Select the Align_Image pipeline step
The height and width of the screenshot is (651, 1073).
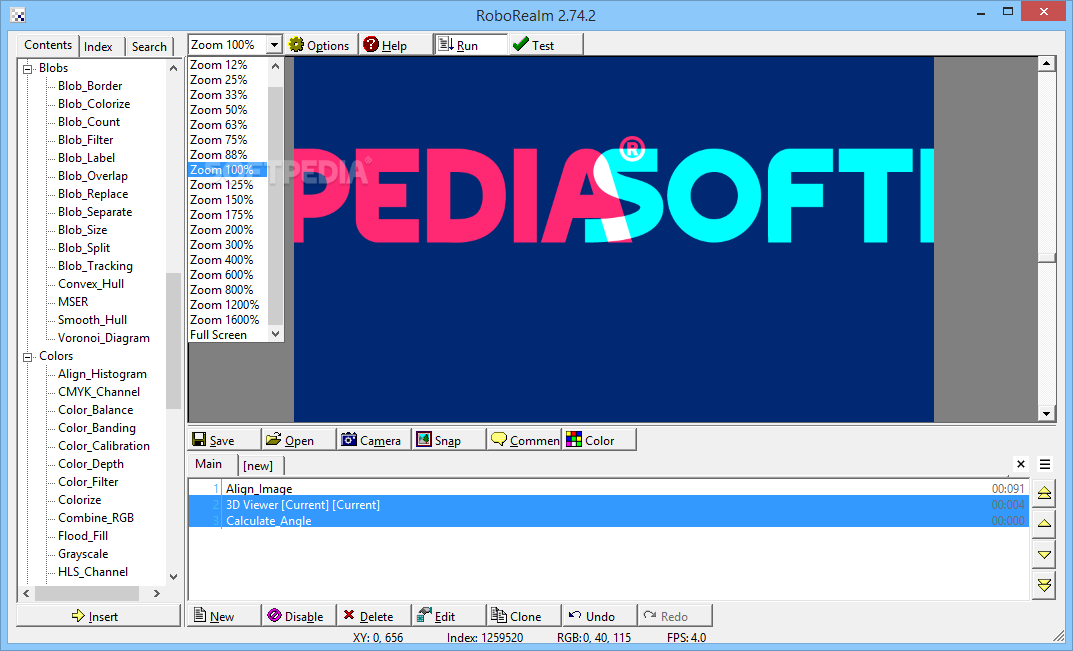[x=608, y=488]
